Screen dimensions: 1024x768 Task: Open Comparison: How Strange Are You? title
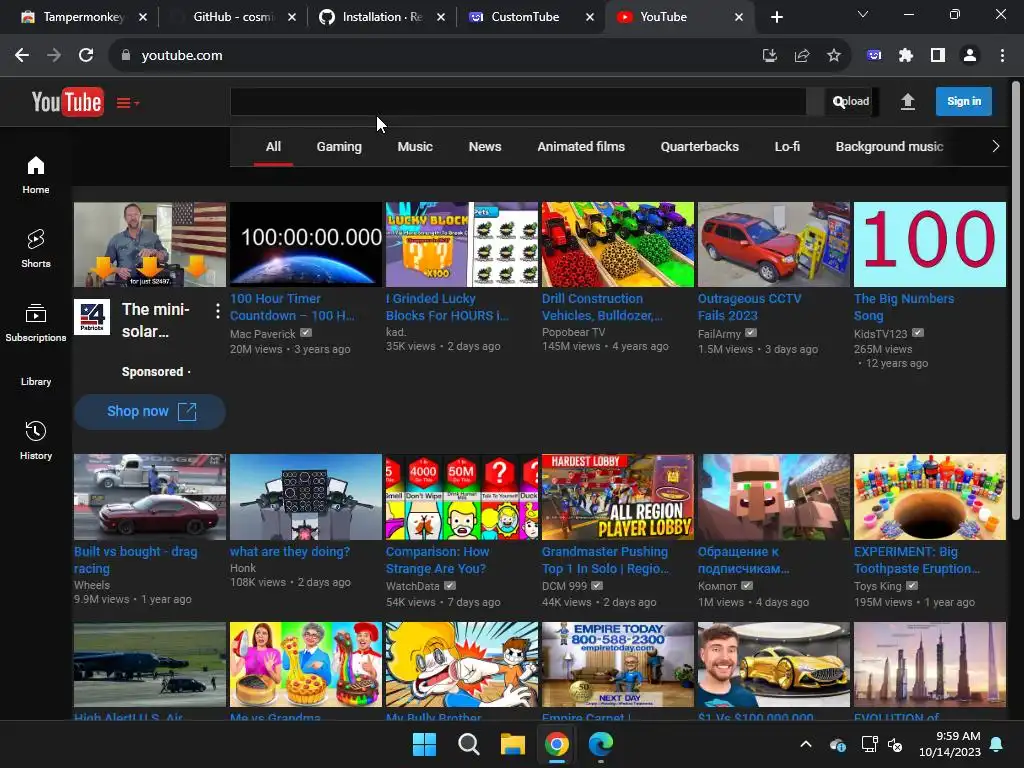pos(437,560)
